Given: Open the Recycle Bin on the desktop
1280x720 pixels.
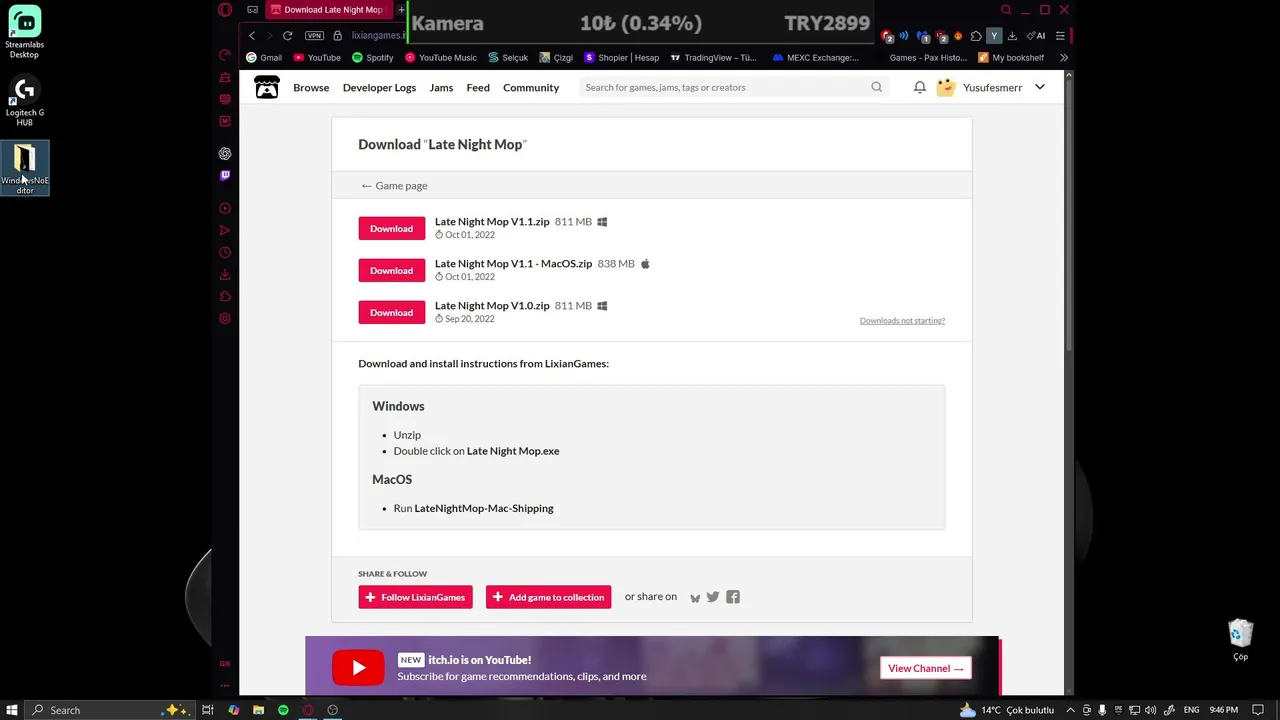Looking at the screenshot, I should (x=1240, y=640).
